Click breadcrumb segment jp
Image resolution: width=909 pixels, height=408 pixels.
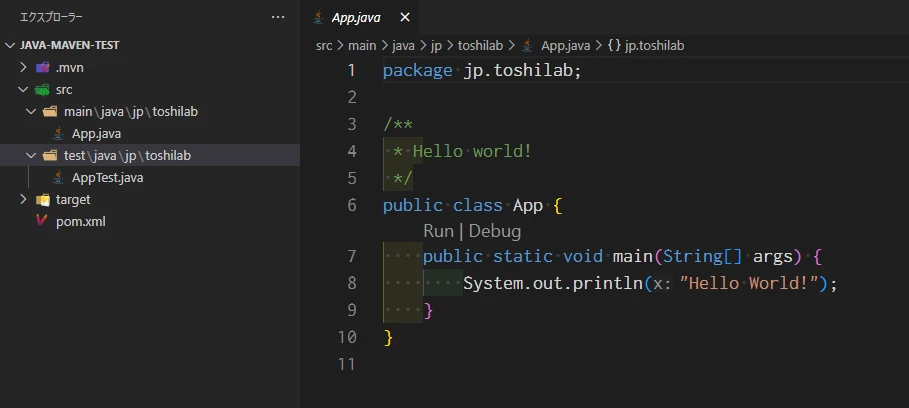(x=436, y=45)
